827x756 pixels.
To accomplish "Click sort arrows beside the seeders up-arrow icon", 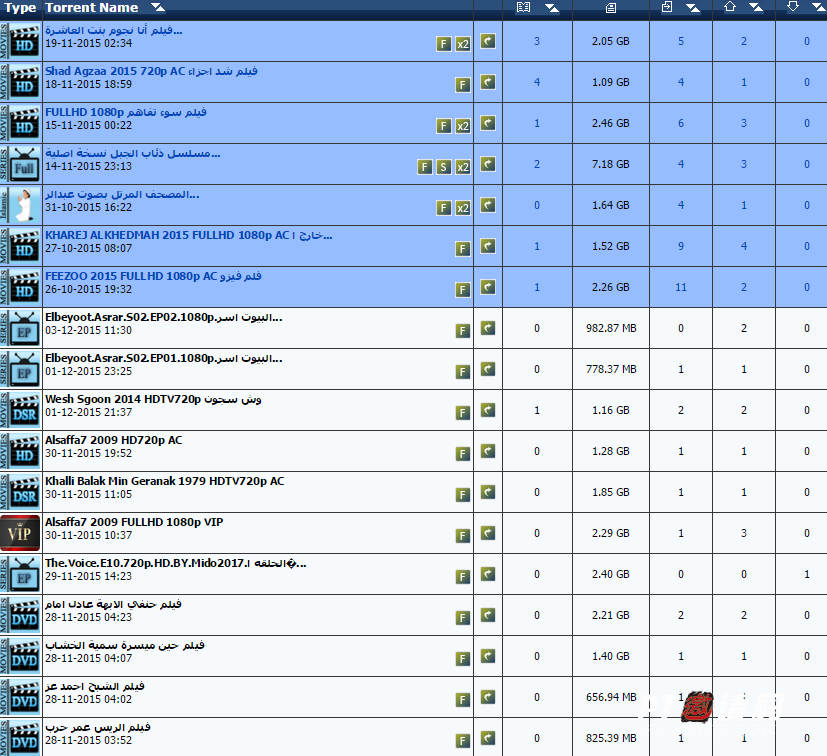I will pos(756,8).
